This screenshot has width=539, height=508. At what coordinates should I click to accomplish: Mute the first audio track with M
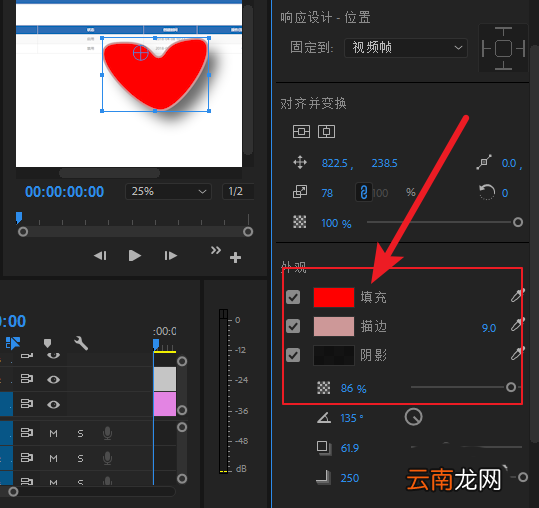point(53,433)
